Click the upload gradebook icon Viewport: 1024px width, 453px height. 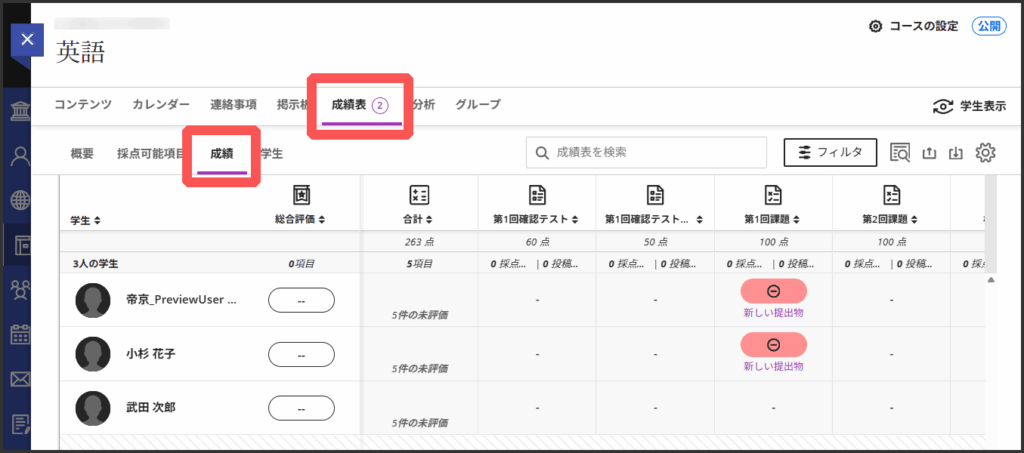coord(928,153)
